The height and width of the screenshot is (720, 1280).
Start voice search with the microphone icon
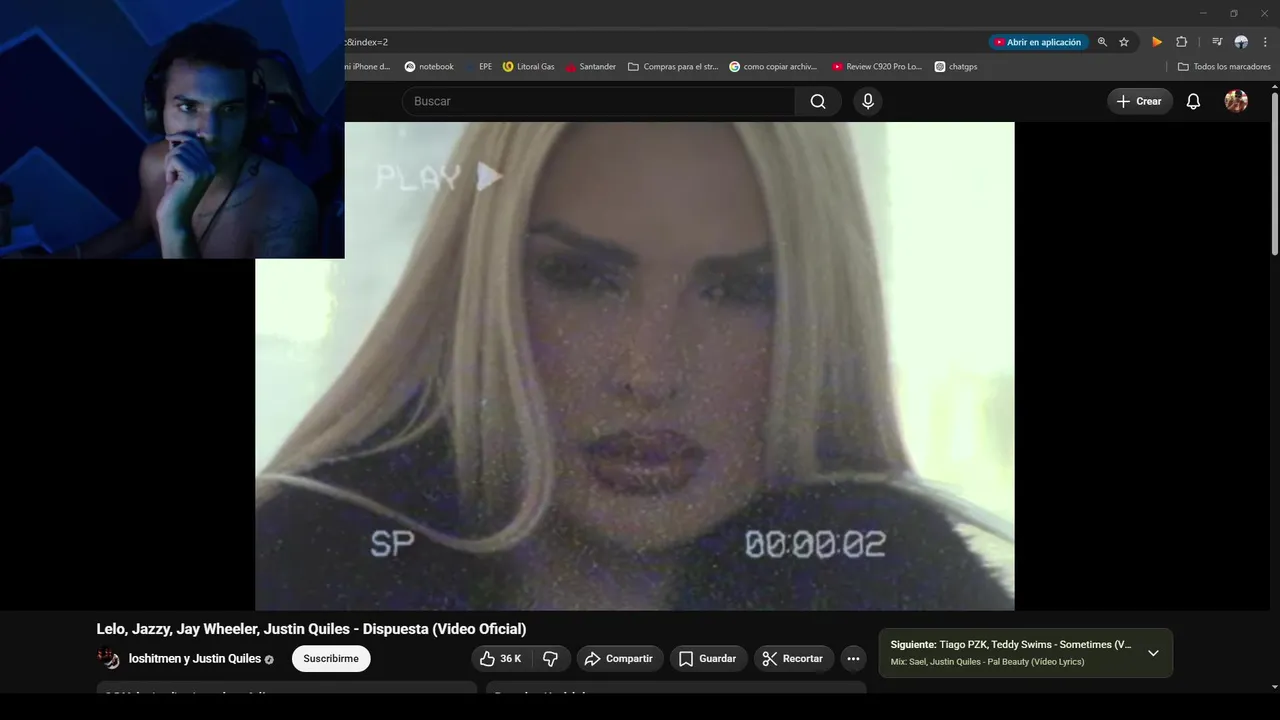pos(868,101)
